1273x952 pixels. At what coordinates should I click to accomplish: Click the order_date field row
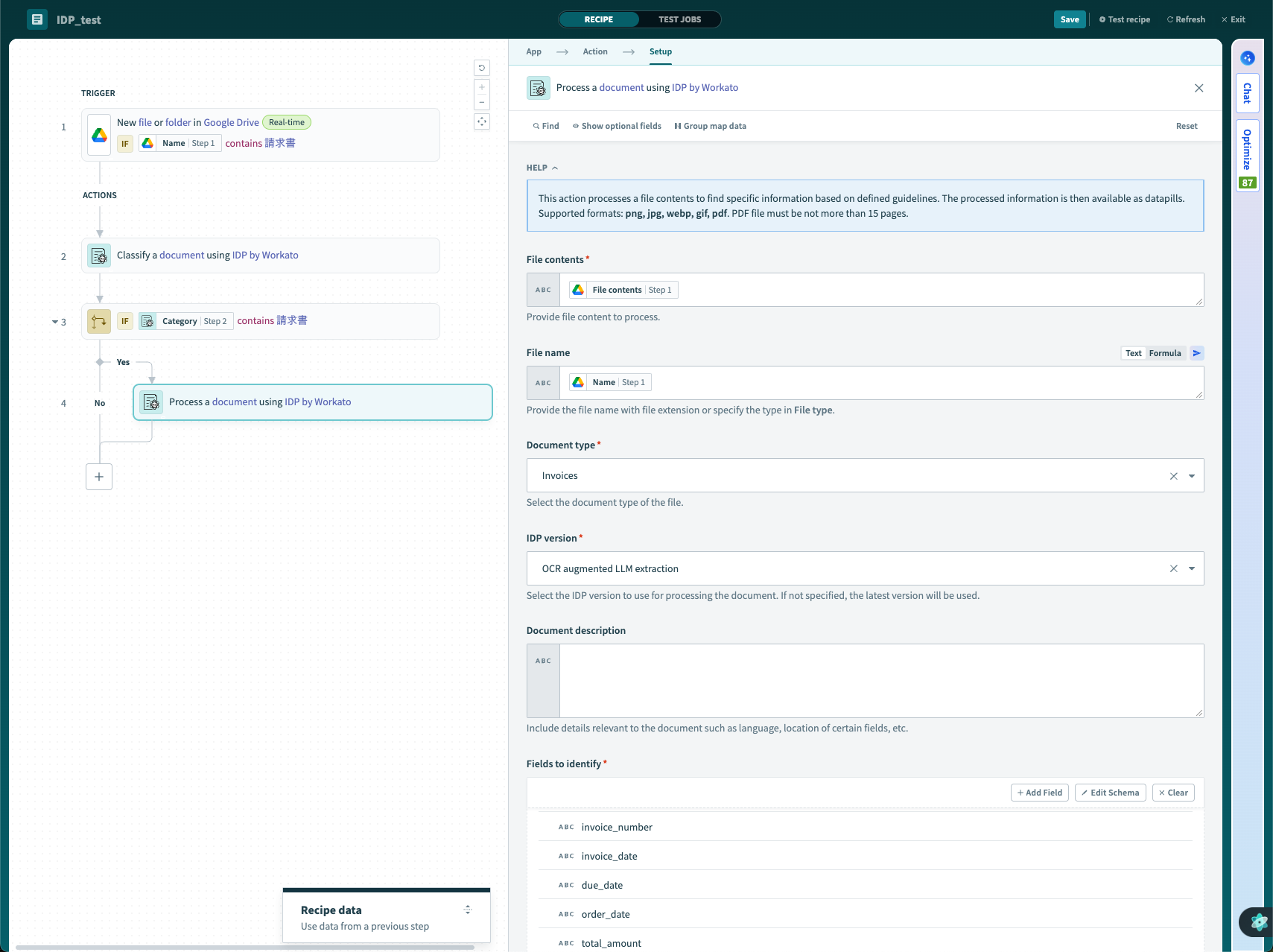pyautogui.click(x=866, y=914)
